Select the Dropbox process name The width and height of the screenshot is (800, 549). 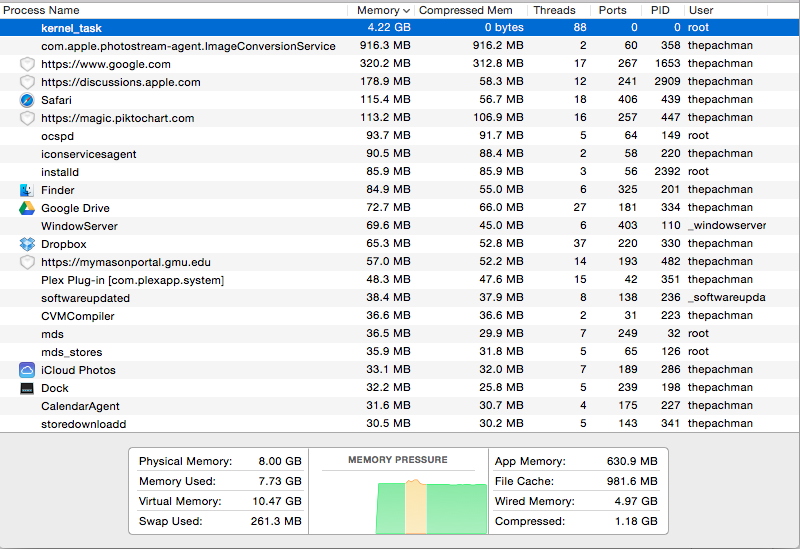coord(64,244)
